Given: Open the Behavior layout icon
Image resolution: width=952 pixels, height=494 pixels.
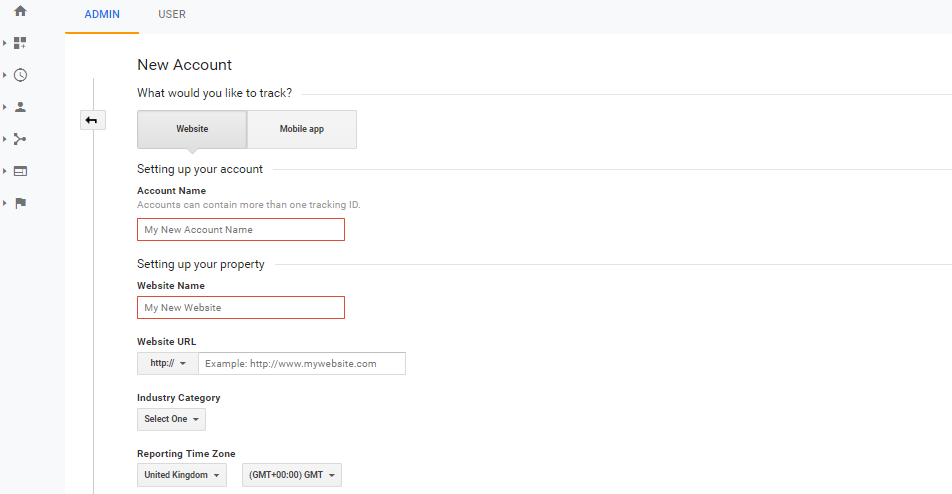Looking at the screenshot, I should point(20,171).
